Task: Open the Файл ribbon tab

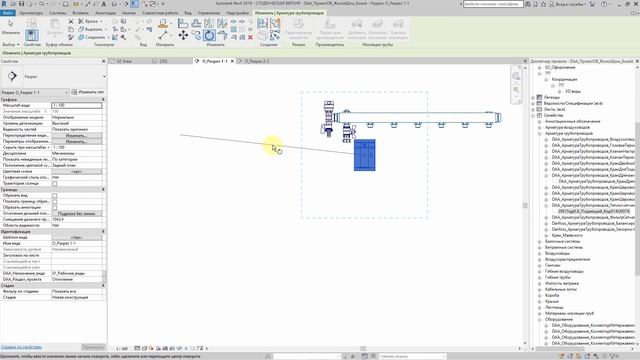Action: (8, 13)
